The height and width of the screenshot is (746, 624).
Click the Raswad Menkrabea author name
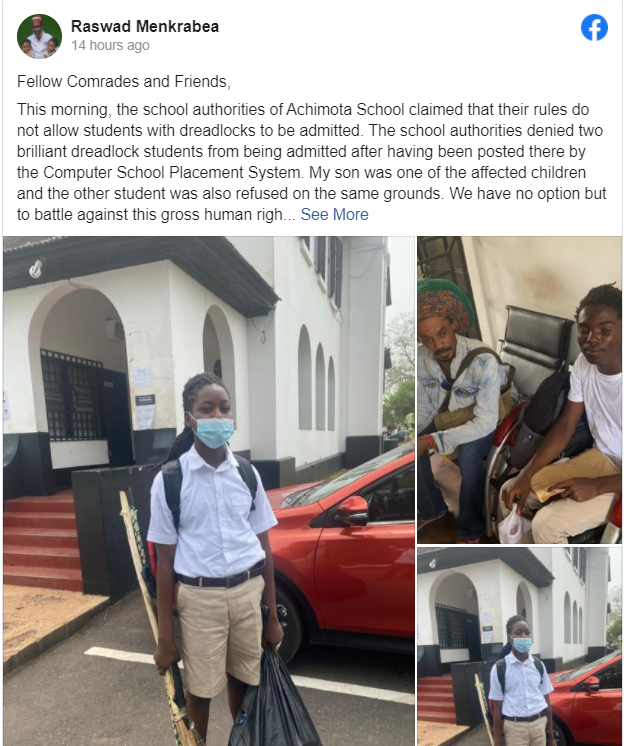[x=145, y=26]
